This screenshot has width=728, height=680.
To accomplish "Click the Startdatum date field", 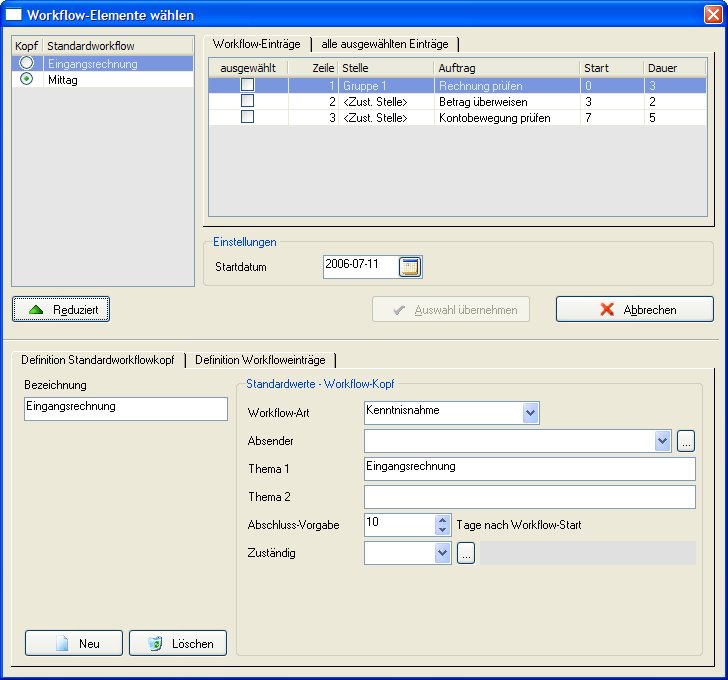I will pos(360,267).
